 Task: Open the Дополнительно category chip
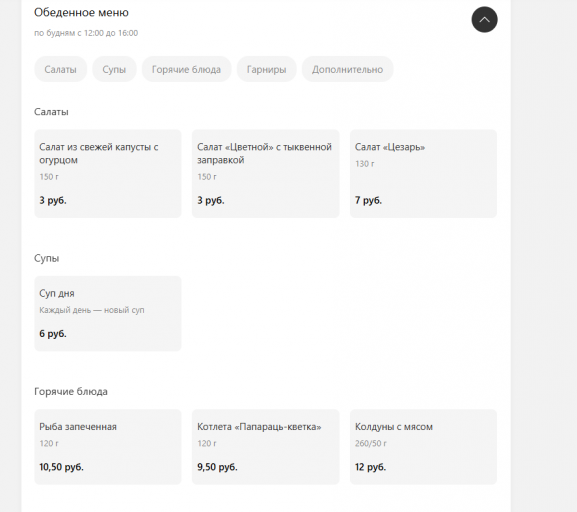[347, 69]
